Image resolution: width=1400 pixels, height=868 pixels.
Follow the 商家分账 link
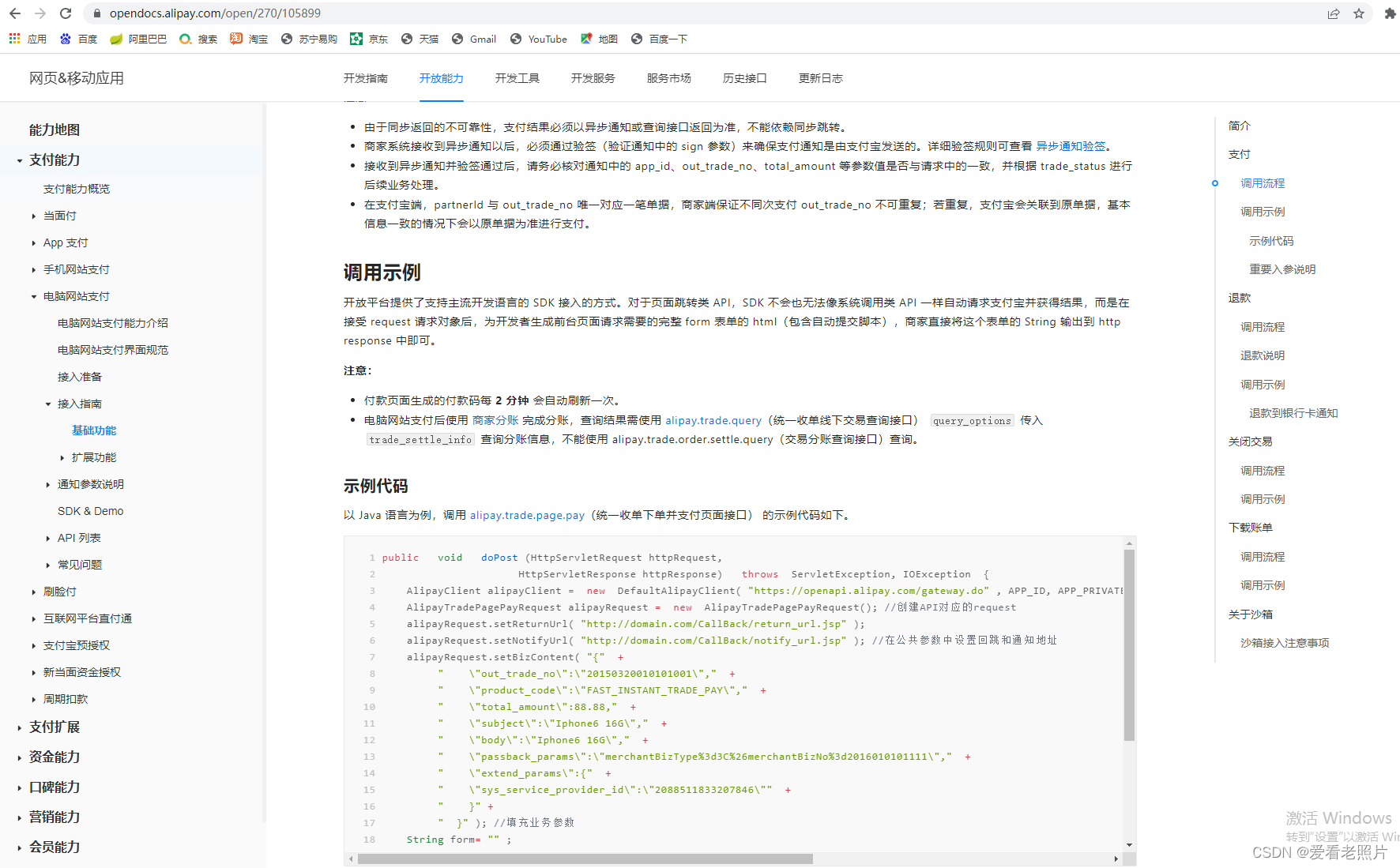[495, 420]
